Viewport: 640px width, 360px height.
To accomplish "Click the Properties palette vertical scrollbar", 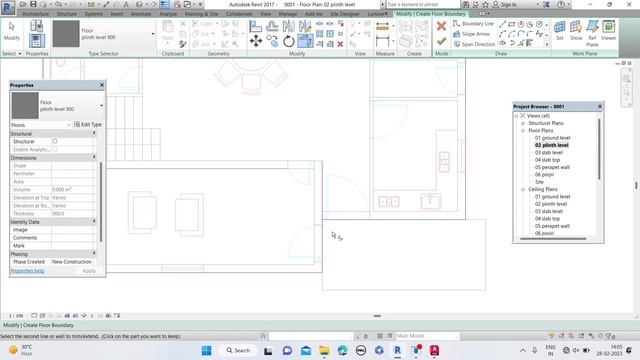I will (x=101, y=202).
